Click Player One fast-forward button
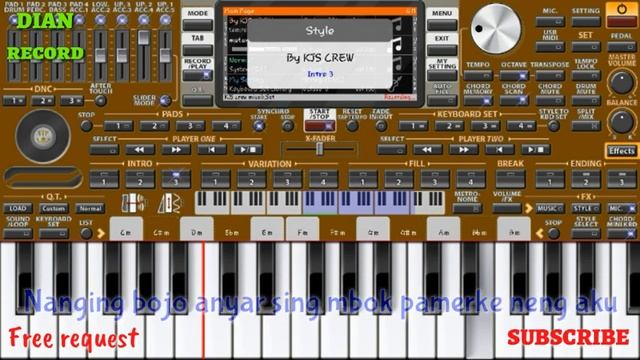 [176, 150]
